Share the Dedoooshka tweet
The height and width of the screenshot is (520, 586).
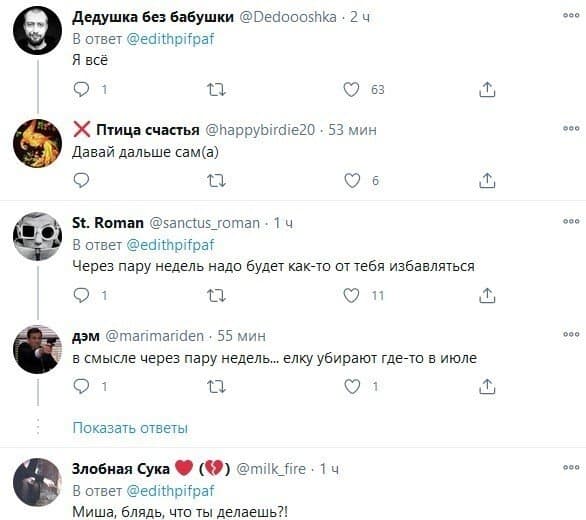[x=487, y=90]
